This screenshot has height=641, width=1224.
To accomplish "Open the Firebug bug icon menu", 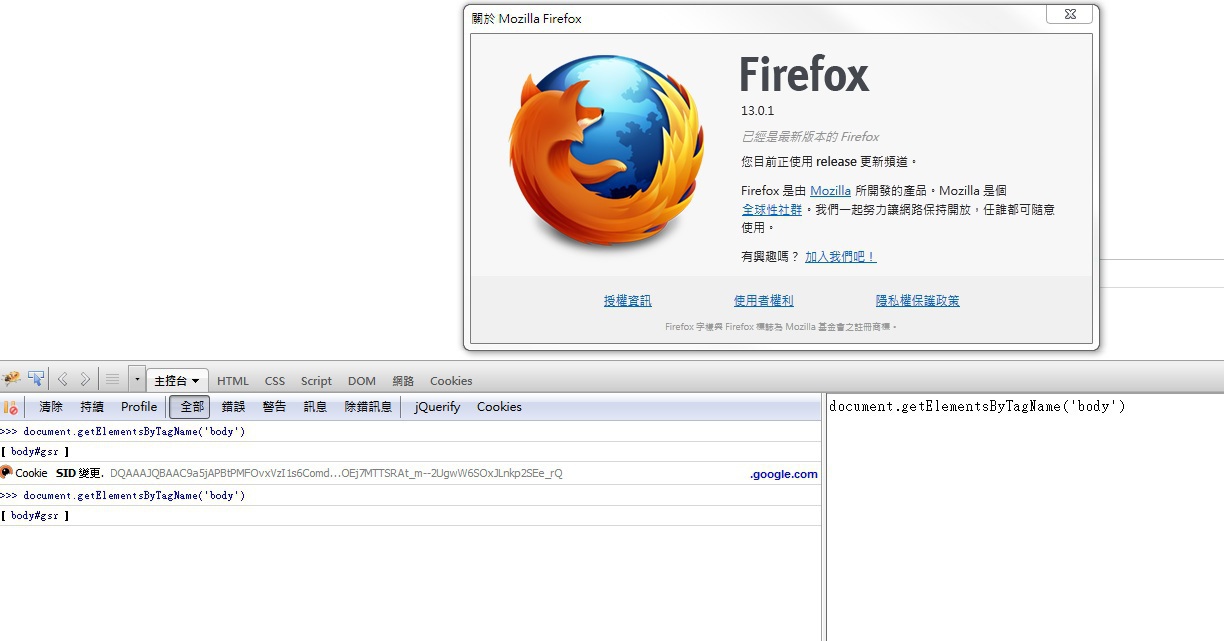I will pyautogui.click(x=11, y=379).
